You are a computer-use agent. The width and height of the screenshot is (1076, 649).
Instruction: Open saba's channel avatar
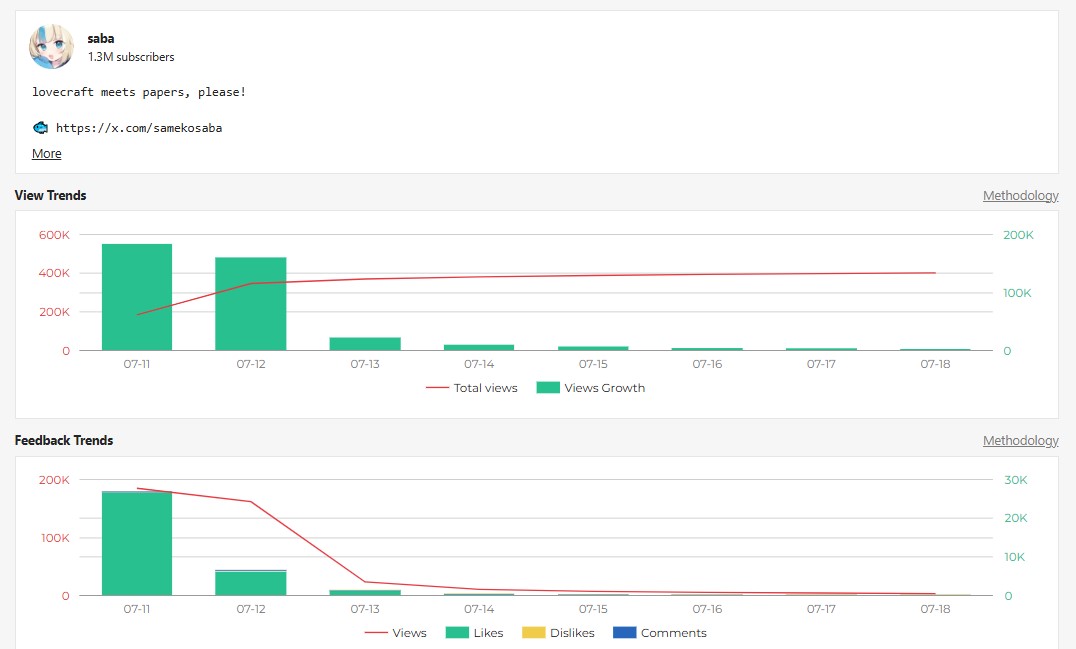click(x=51, y=47)
